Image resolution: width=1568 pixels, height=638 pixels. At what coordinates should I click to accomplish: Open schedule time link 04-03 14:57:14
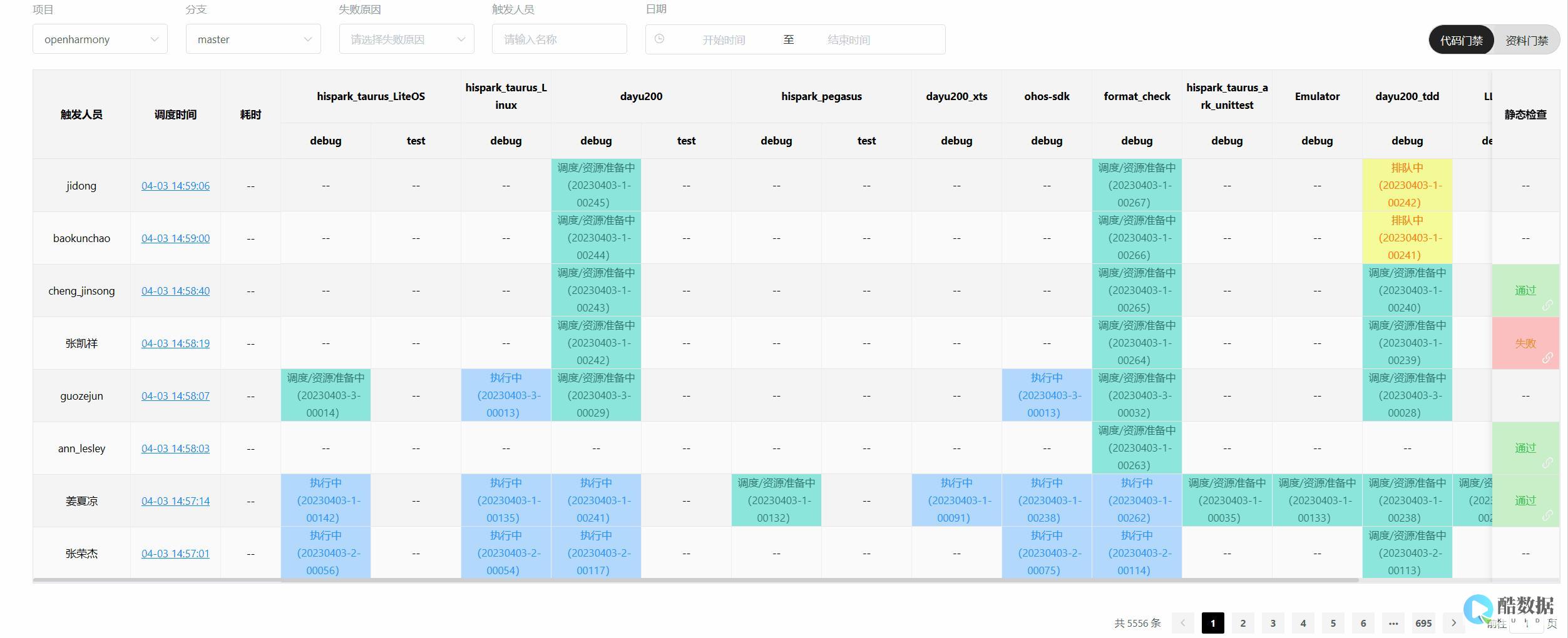[x=175, y=501]
